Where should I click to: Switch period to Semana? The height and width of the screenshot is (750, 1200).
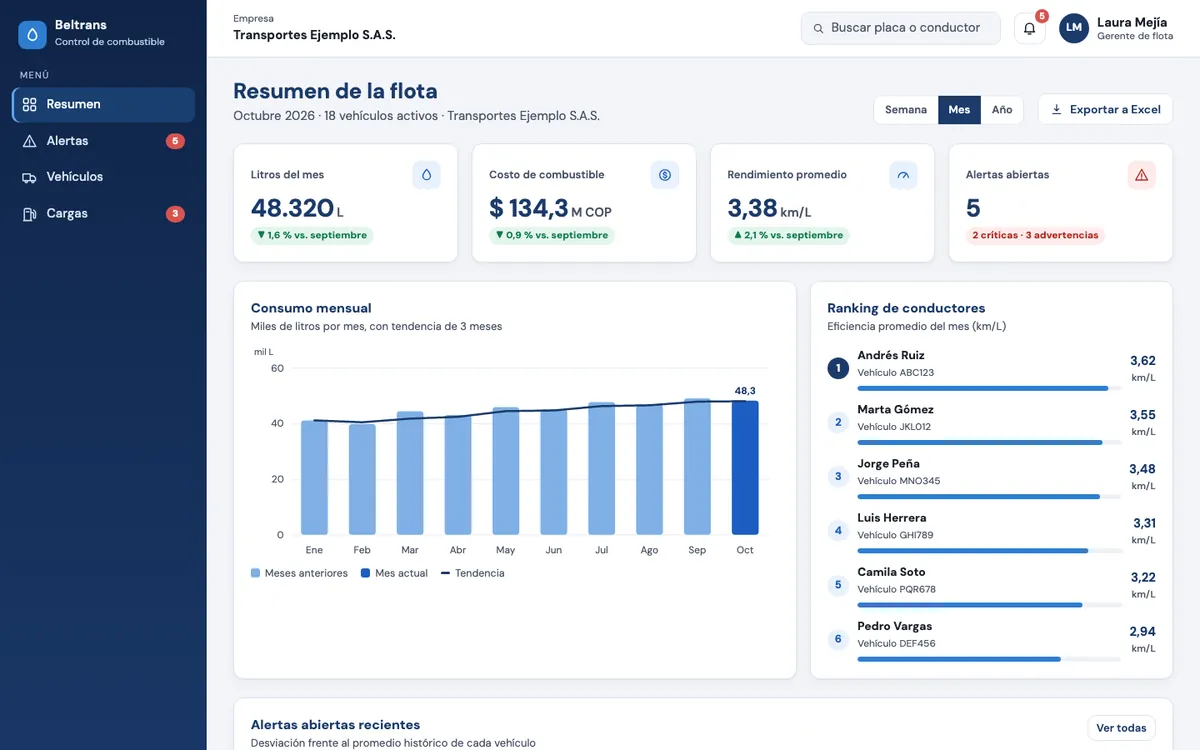[906, 110]
